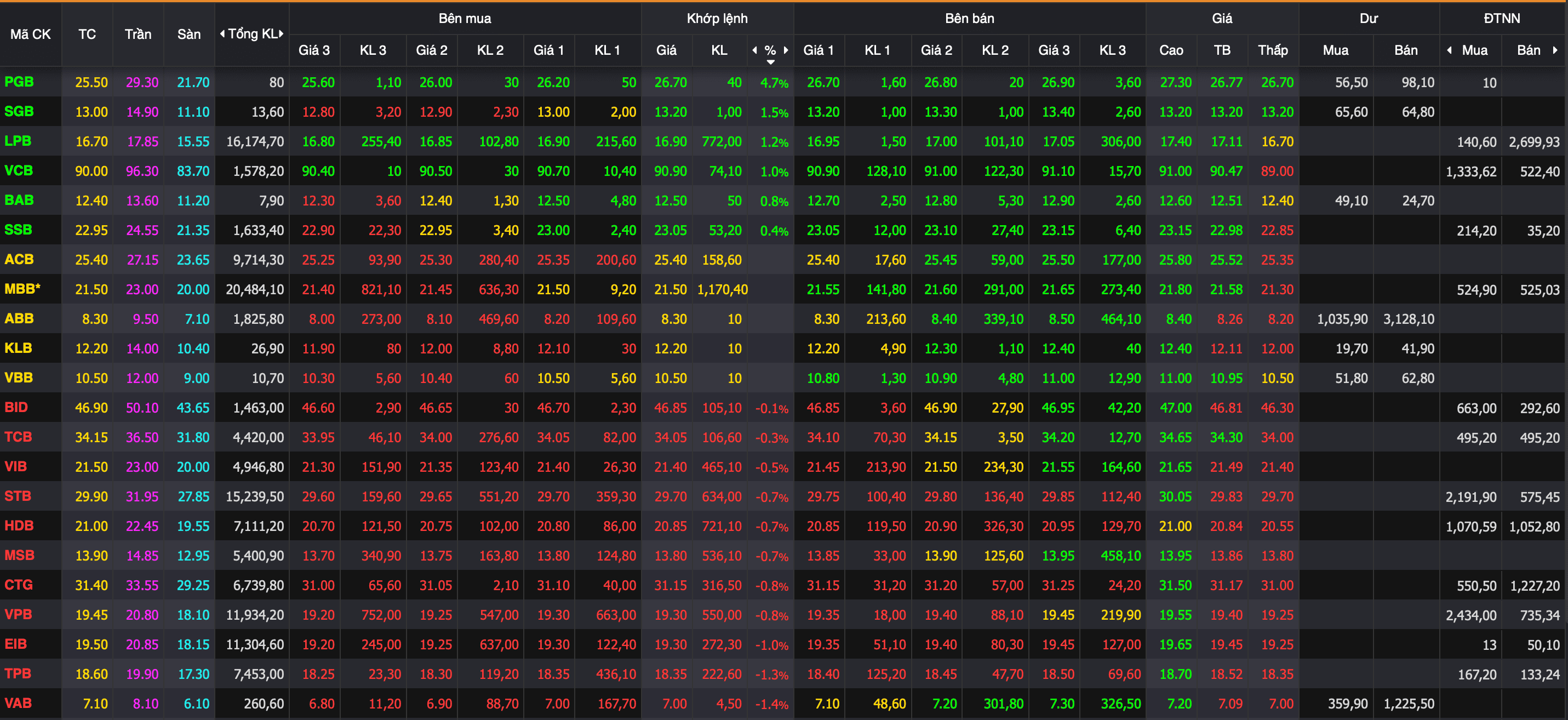Click the Thấp column header
The image size is (1568, 720).
pyautogui.click(x=1273, y=50)
